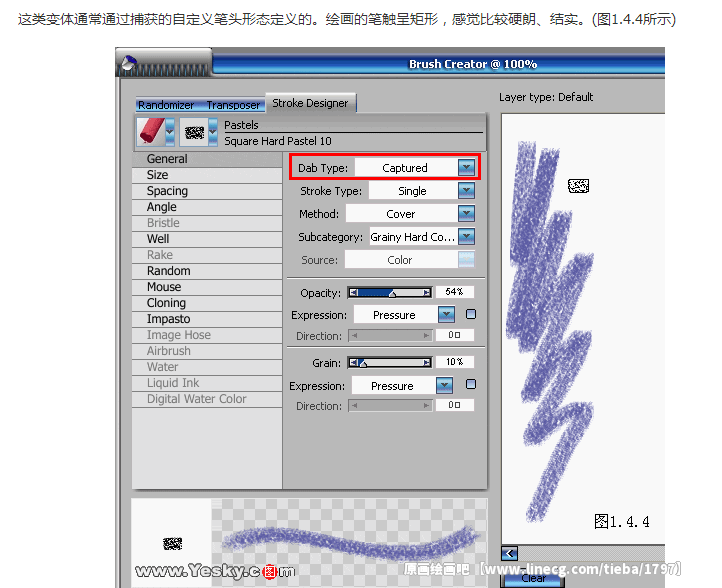Expand the Stroke Type dropdown

point(466,191)
